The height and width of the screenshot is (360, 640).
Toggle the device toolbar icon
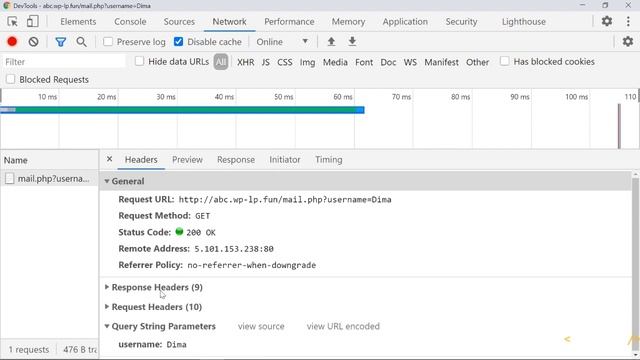click(33, 22)
